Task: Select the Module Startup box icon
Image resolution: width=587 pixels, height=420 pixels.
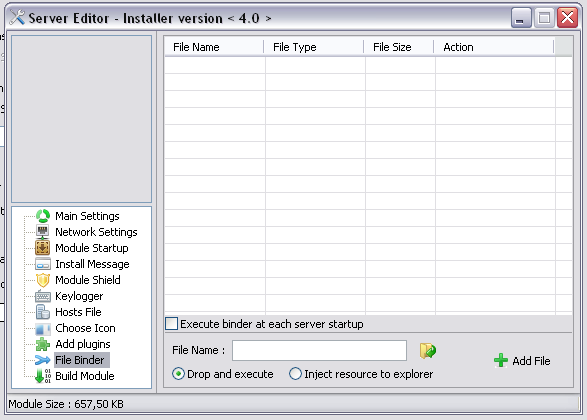Action: (43, 248)
